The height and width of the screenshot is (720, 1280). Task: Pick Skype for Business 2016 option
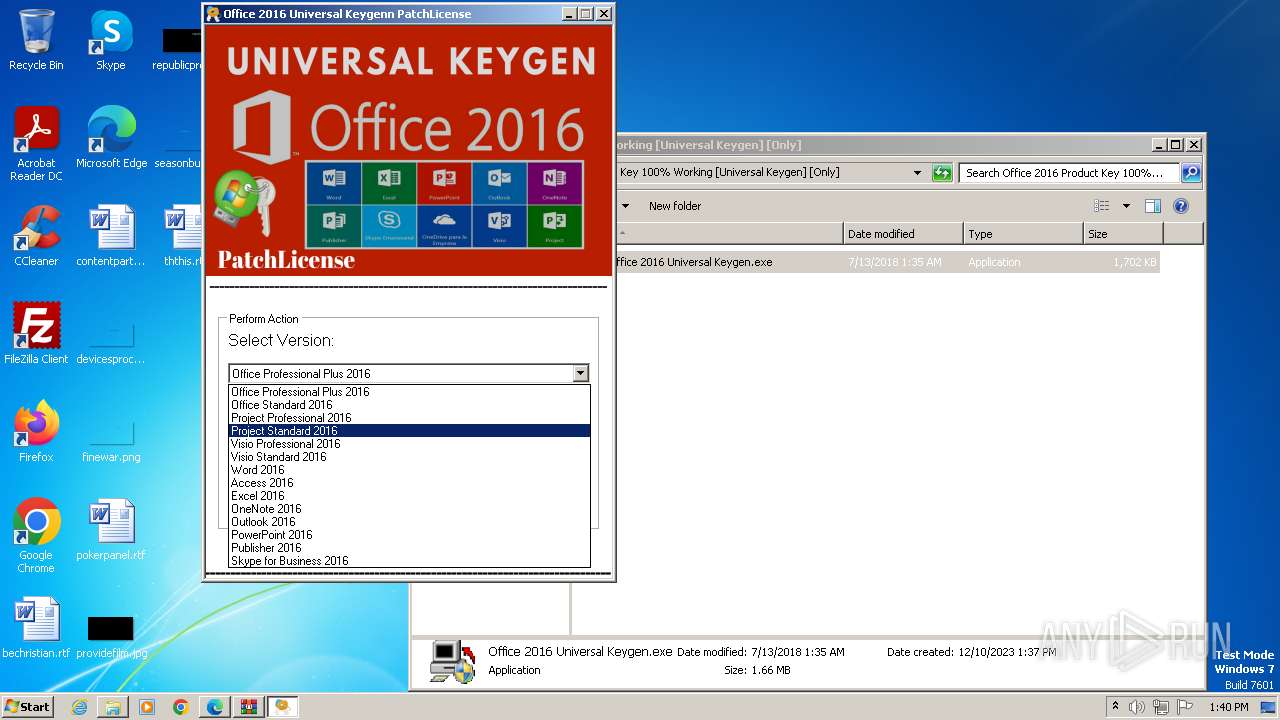409,561
